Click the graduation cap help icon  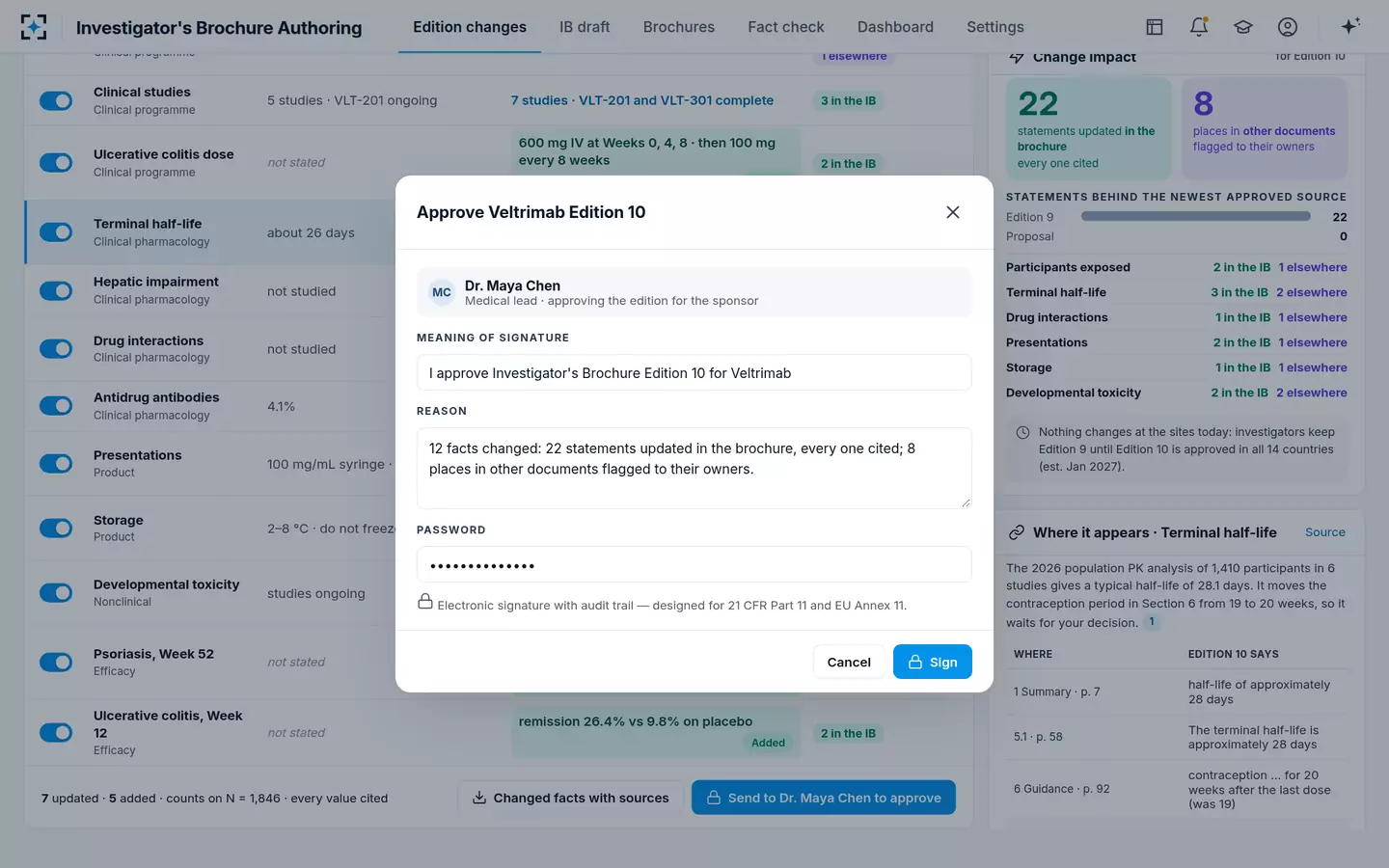pos(1243,27)
